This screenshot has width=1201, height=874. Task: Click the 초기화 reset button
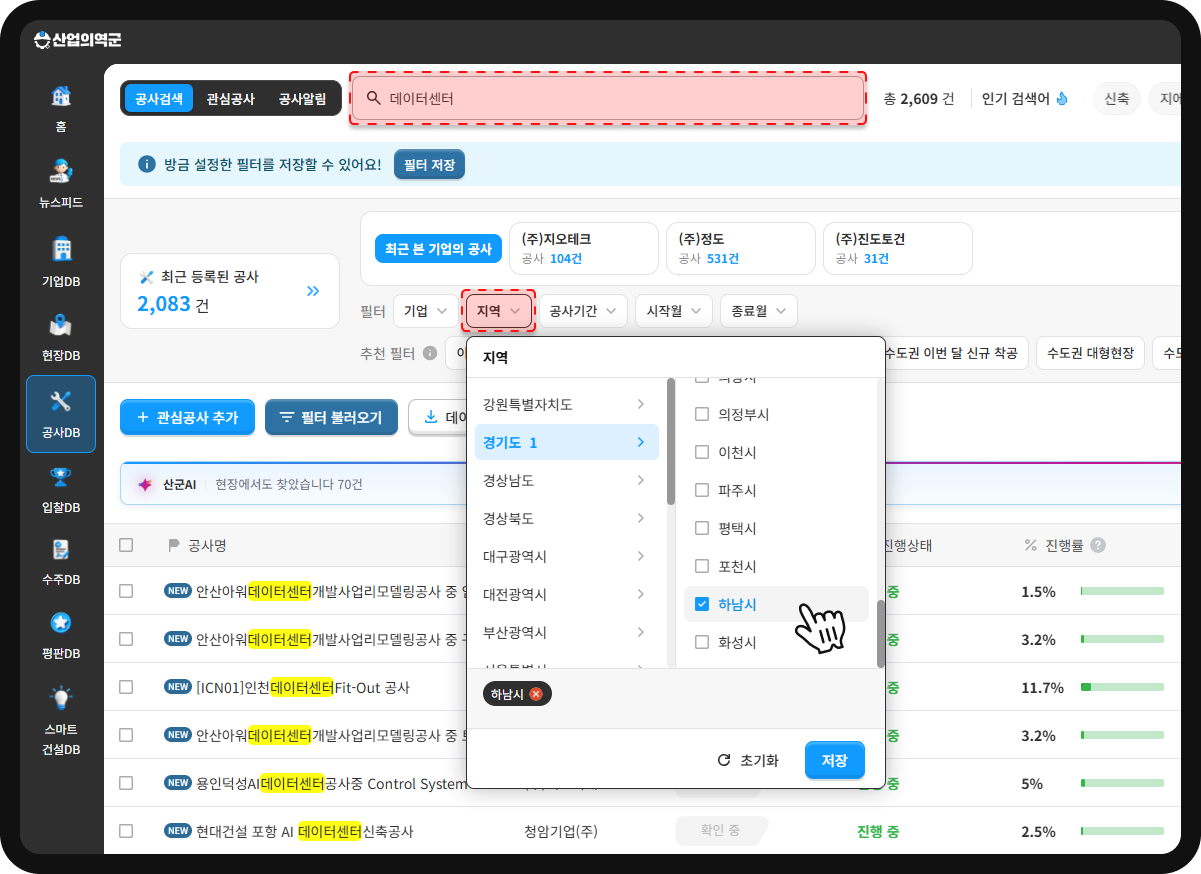point(748,760)
